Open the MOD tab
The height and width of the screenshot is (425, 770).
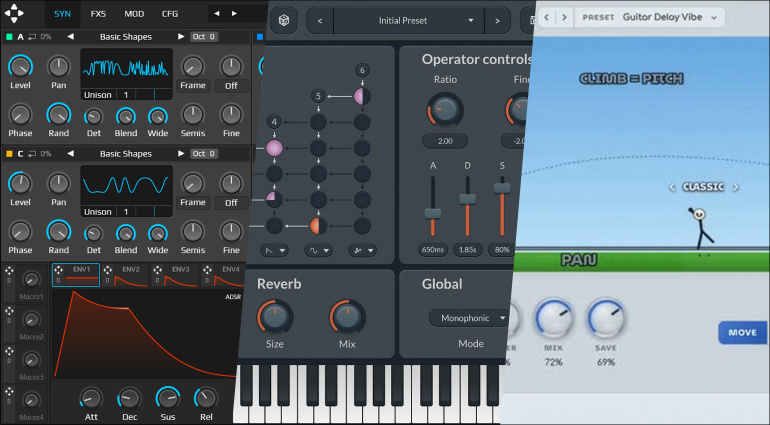coord(134,14)
